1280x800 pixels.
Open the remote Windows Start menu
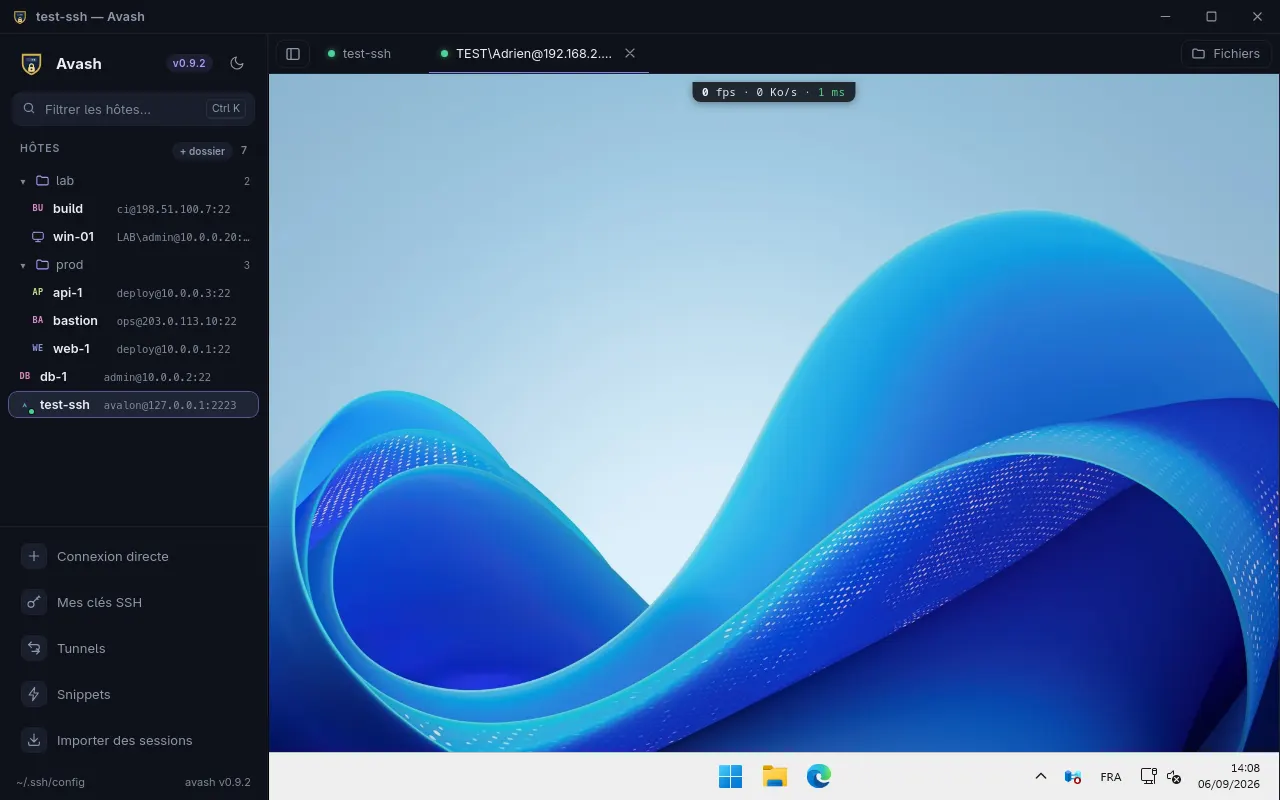click(730, 776)
